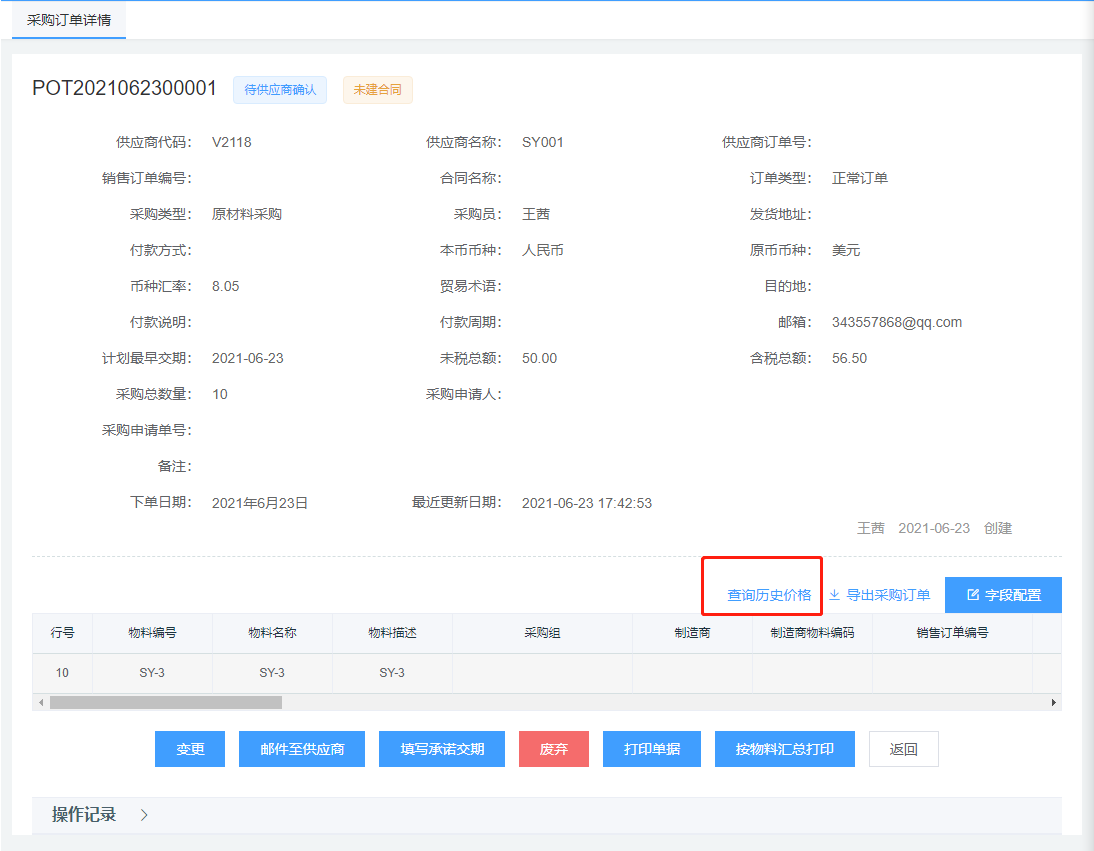
Task: Click the 待供应商确认 status tag
Action: pyautogui.click(x=280, y=90)
